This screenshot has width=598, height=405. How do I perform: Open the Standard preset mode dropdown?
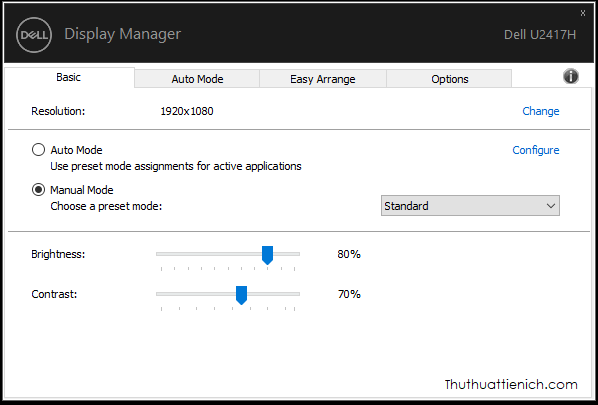point(470,206)
